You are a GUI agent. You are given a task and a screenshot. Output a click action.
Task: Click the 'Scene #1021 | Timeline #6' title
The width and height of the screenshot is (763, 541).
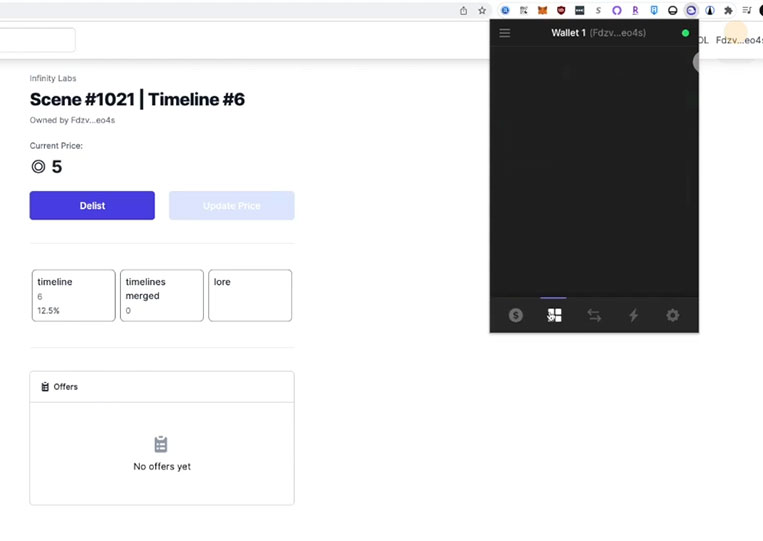click(x=137, y=99)
